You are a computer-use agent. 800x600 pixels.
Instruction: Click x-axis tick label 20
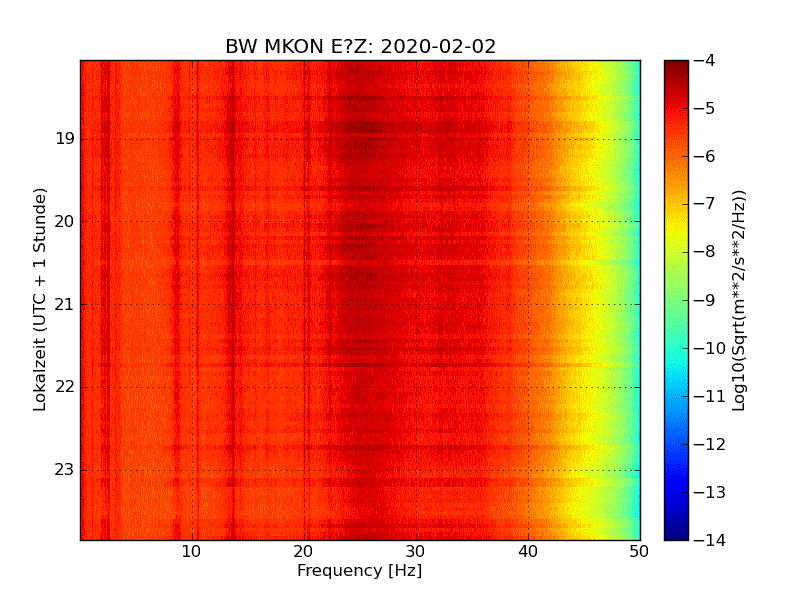pyautogui.click(x=304, y=552)
